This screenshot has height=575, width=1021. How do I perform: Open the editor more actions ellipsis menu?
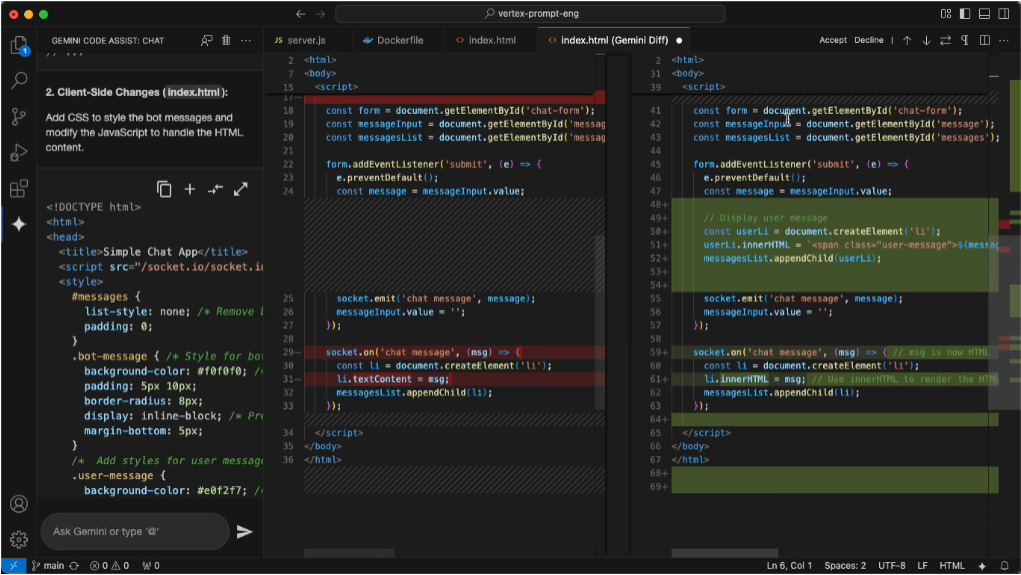[x=1005, y=41]
